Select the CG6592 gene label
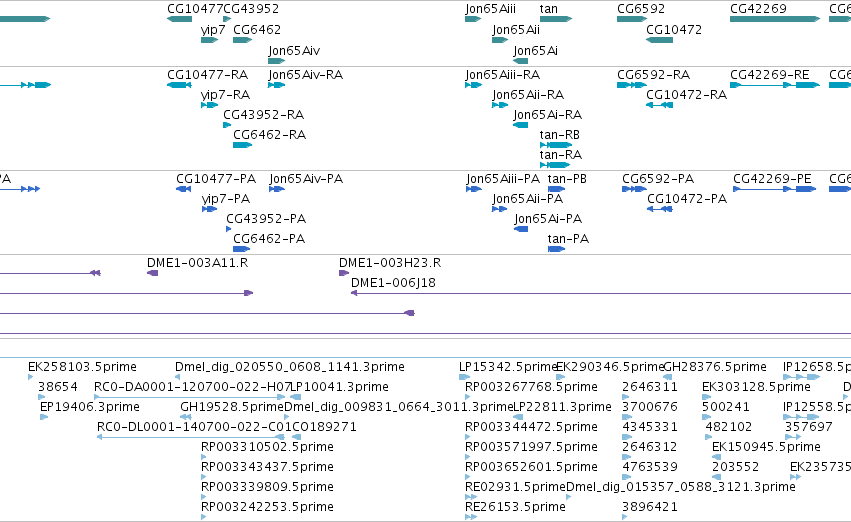This screenshot has width=851, height=522. pos(640,9)
